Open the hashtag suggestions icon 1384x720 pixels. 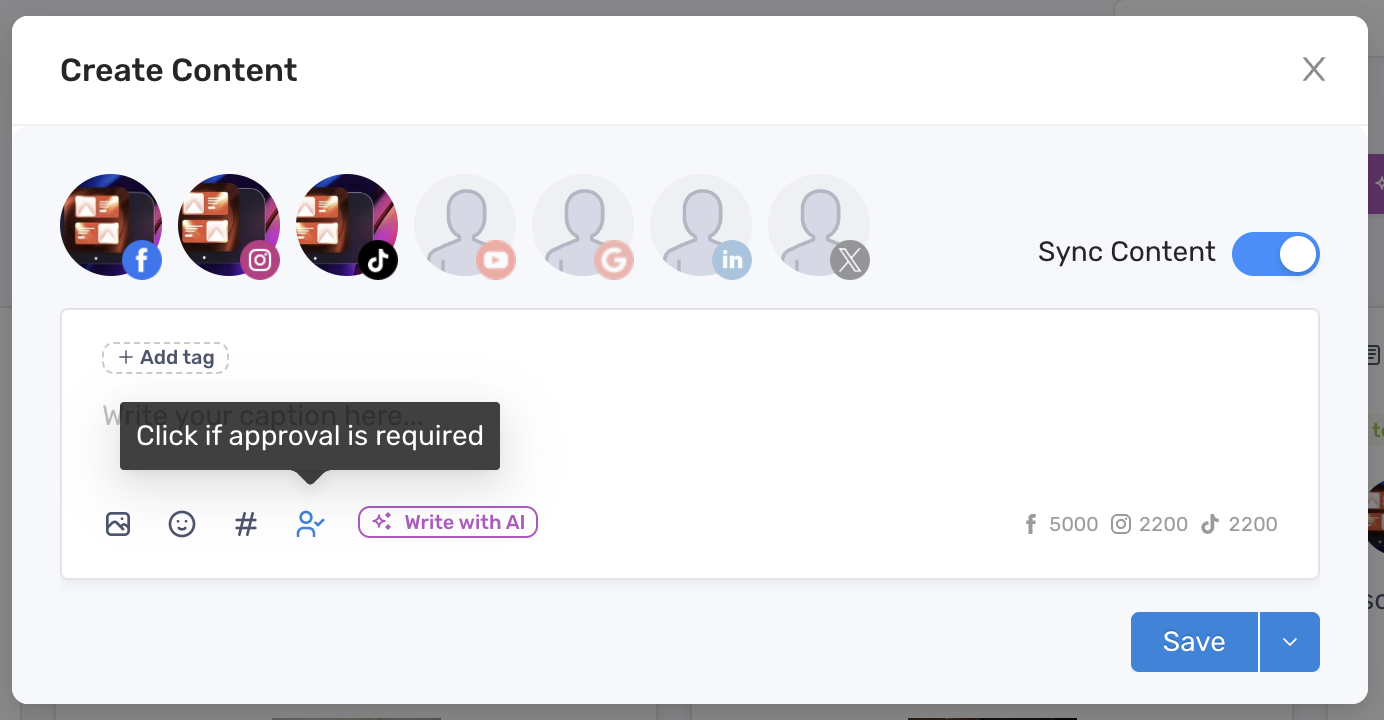coord(246,524)
